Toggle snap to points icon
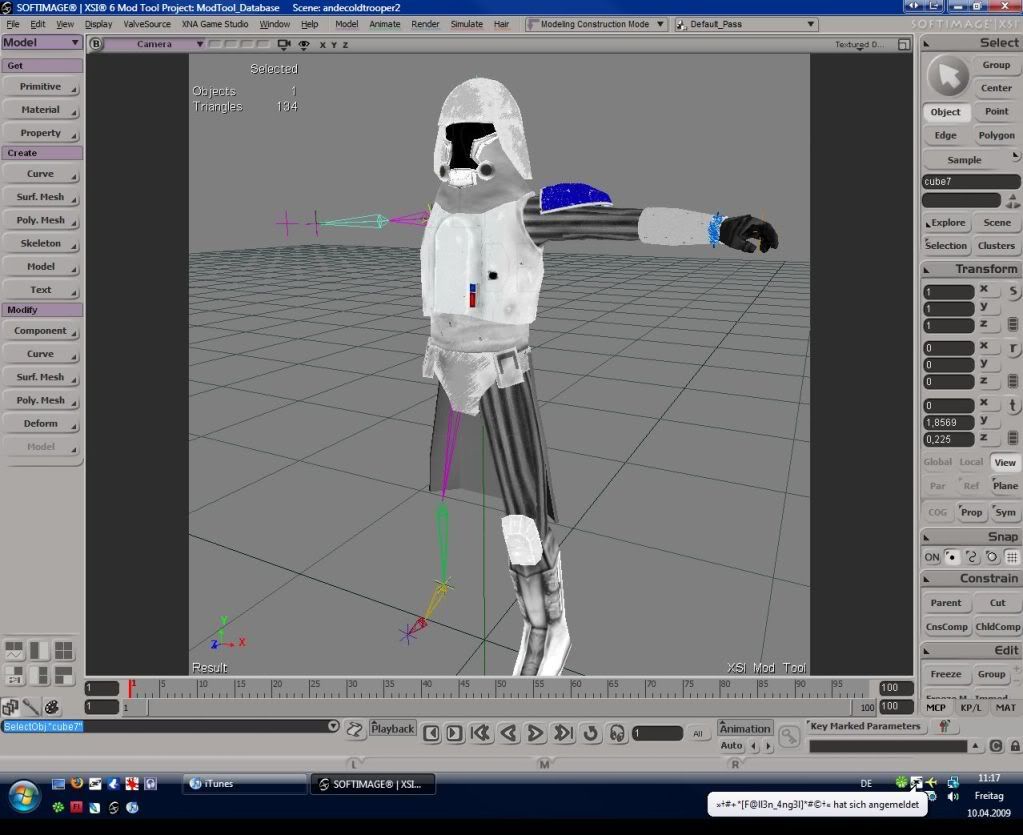This screenshot has width=1023, height=835. tap(952, 557)
